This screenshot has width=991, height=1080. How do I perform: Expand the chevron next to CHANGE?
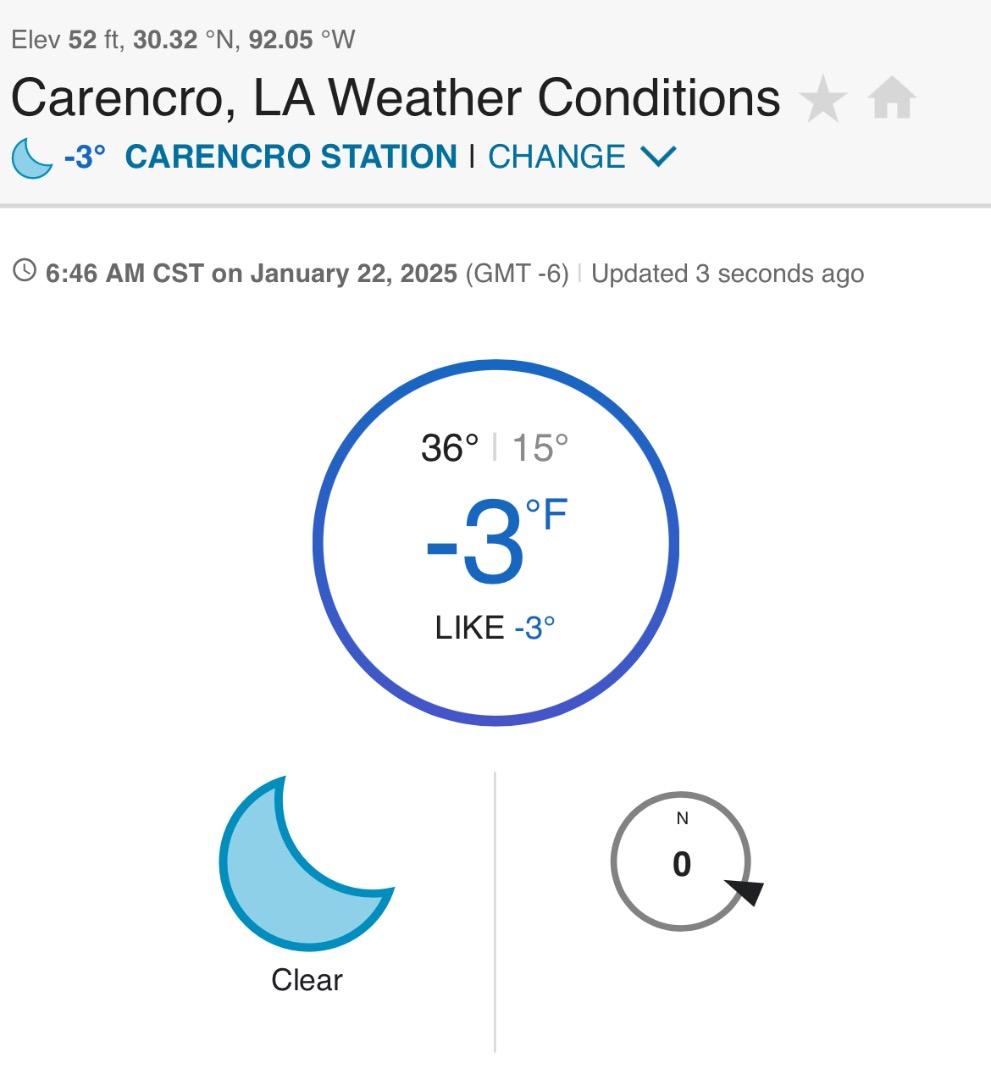point(657,157)
